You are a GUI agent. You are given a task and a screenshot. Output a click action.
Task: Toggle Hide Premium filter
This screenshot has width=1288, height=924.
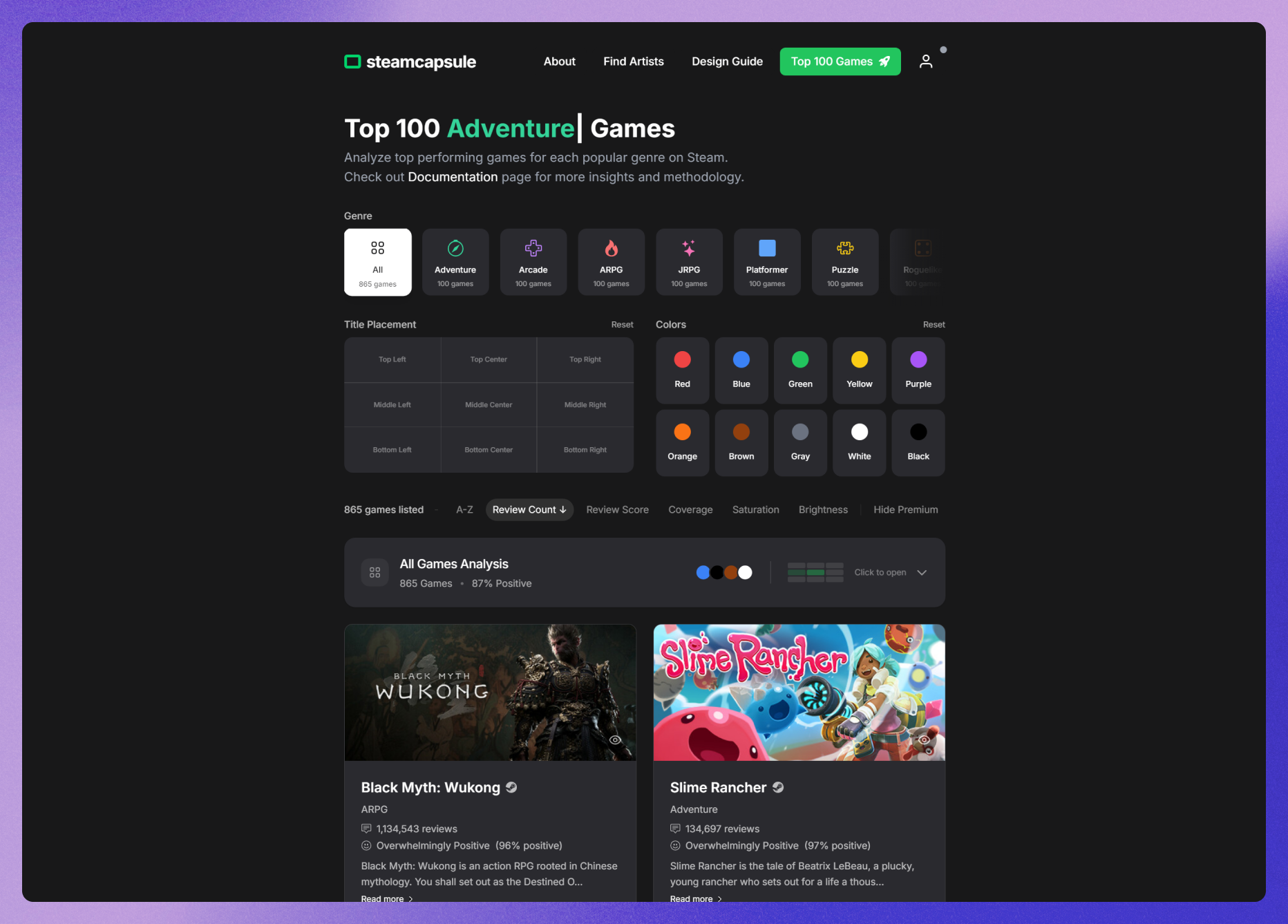[905, 509]
